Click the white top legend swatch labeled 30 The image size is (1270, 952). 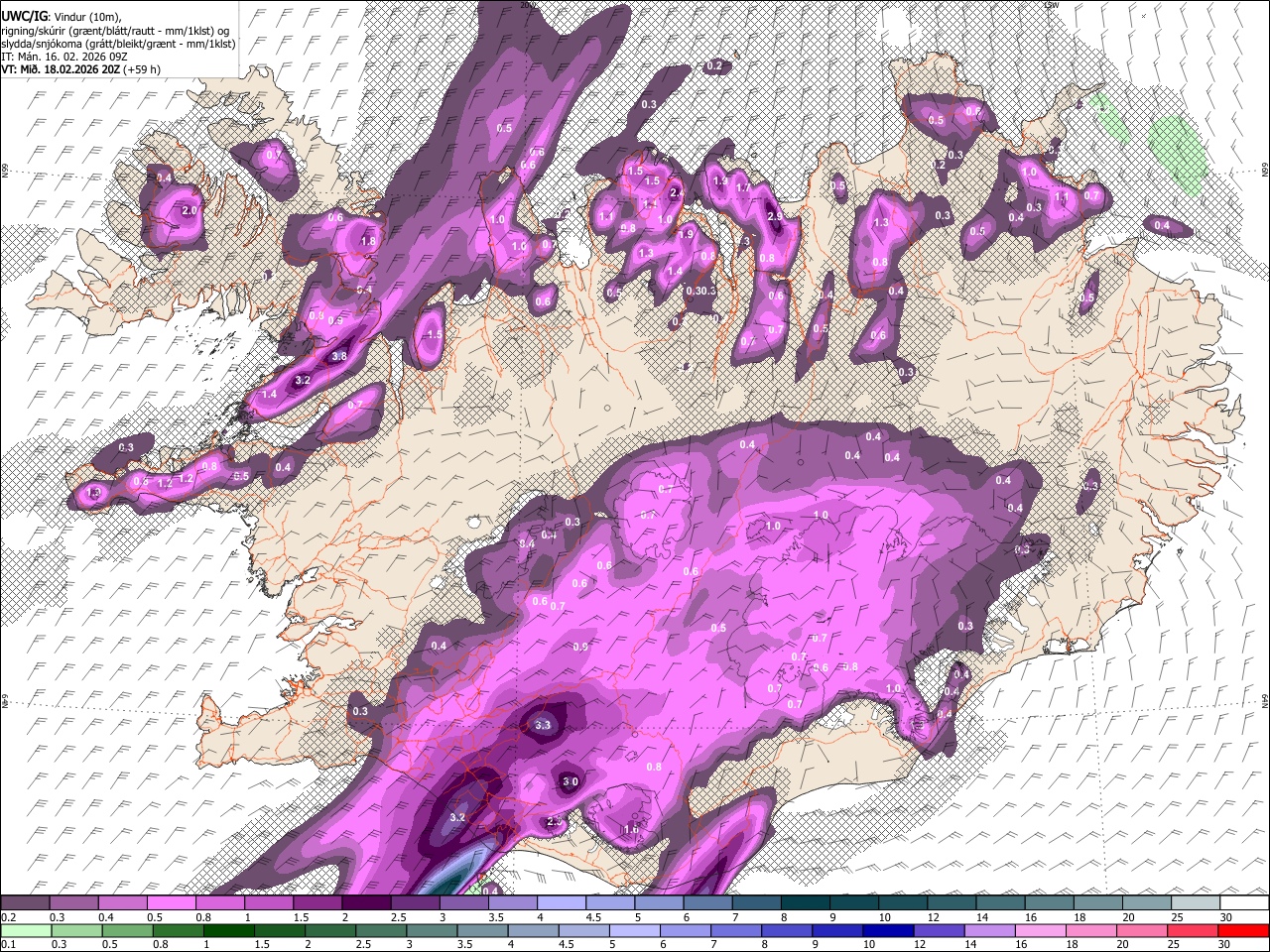[x=1243, y=902]
